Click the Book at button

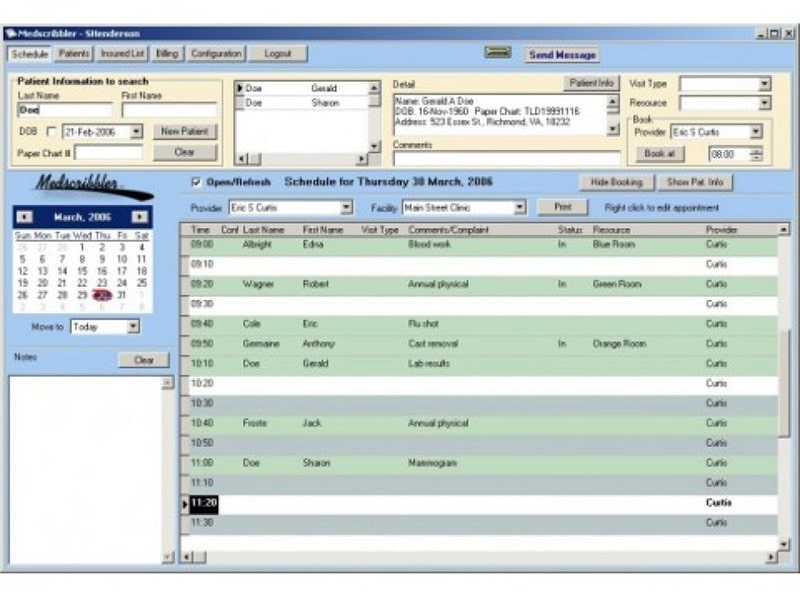tap(660, 154)
